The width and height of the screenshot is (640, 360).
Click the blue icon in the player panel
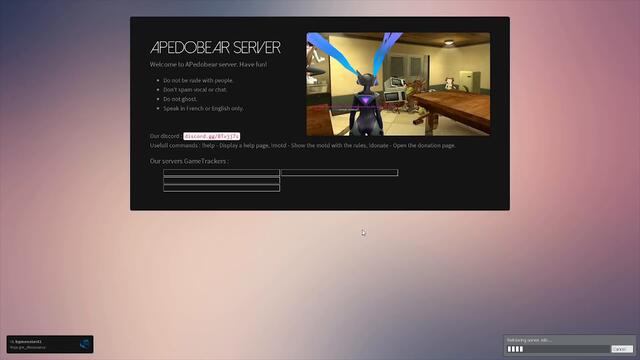click(x=84, y=344)
